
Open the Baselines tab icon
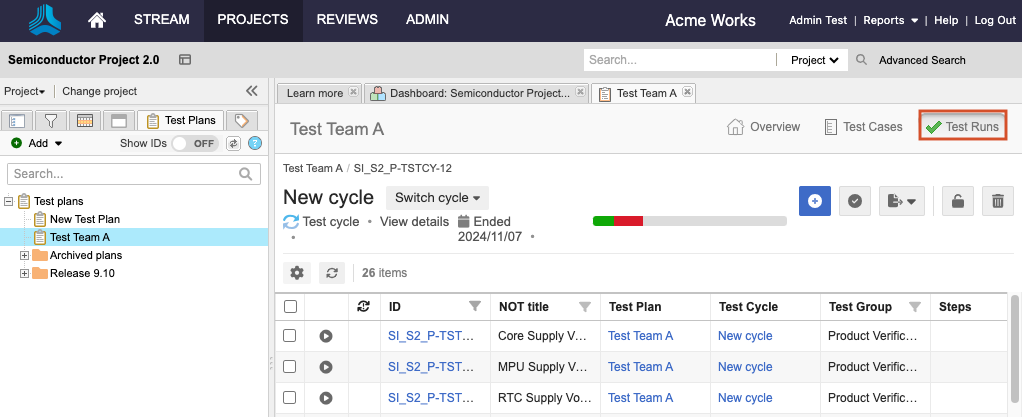coord(85,121)
